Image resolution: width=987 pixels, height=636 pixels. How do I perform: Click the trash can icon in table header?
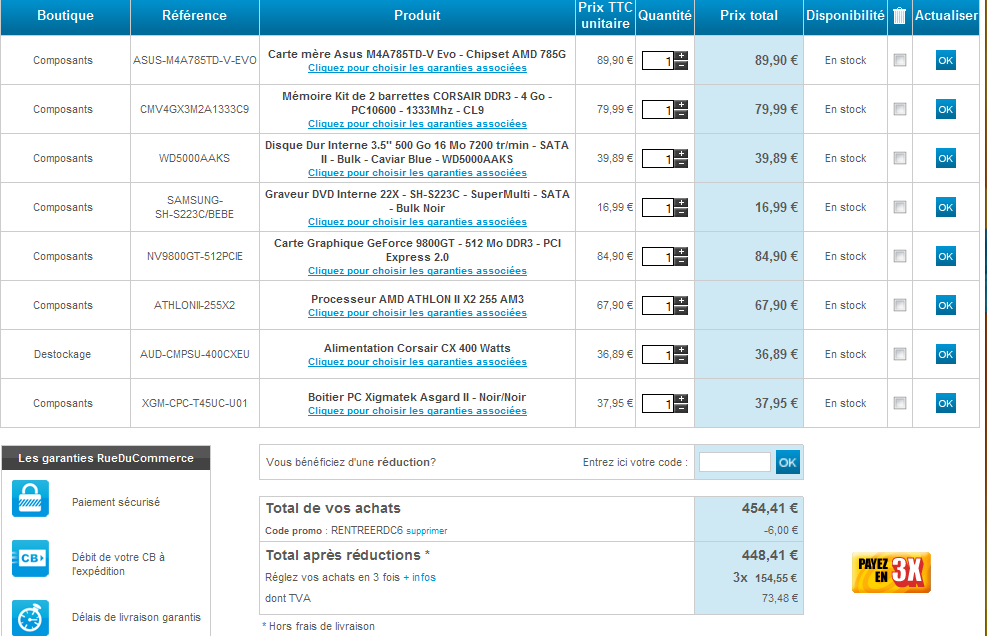pyautogui.click(x=899, y=16)
